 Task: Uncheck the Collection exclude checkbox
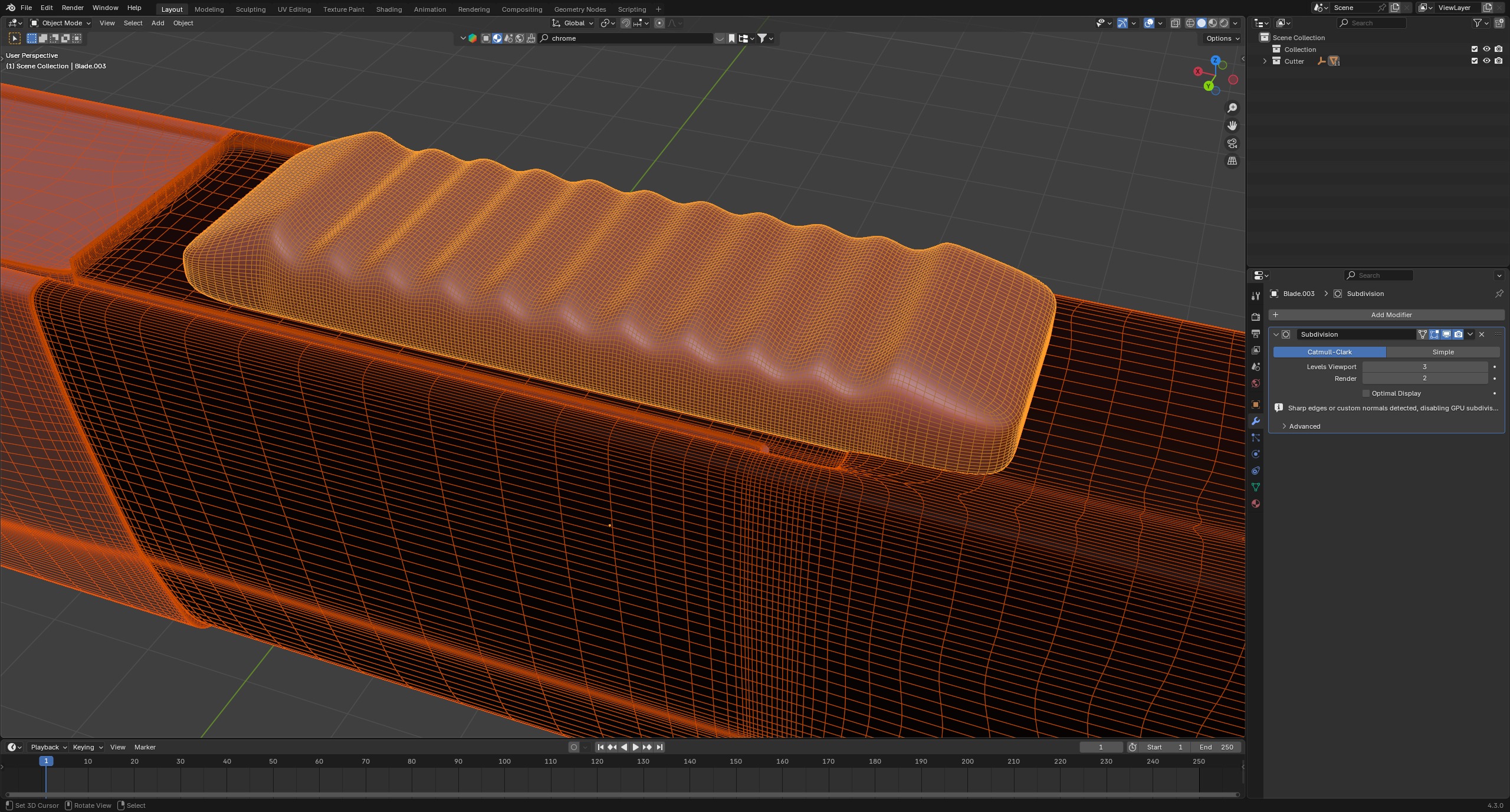(x=1475, y=49)
